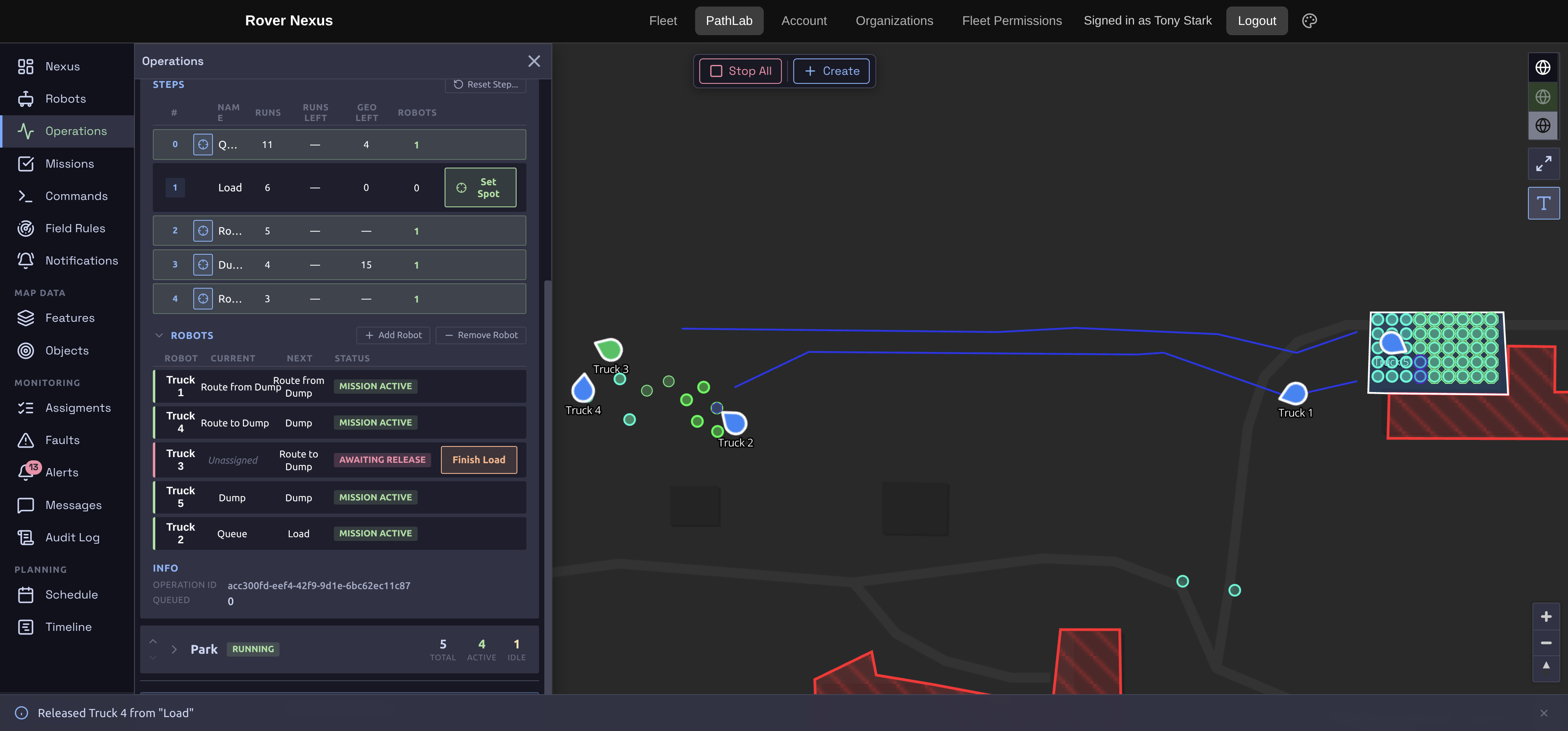The height and width of the screenshot is (731, 1568).
Task: Move Park operation up with arrow
Action: coord(153,641)
